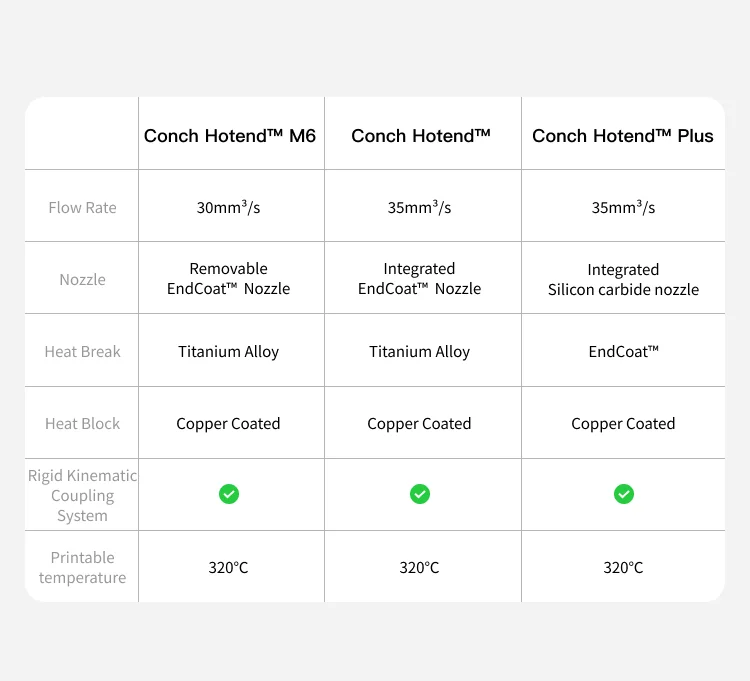The height and width of the screenshot is (681, 750).
Task: Click the Heat Break row label
Action: tap(82, 352)
